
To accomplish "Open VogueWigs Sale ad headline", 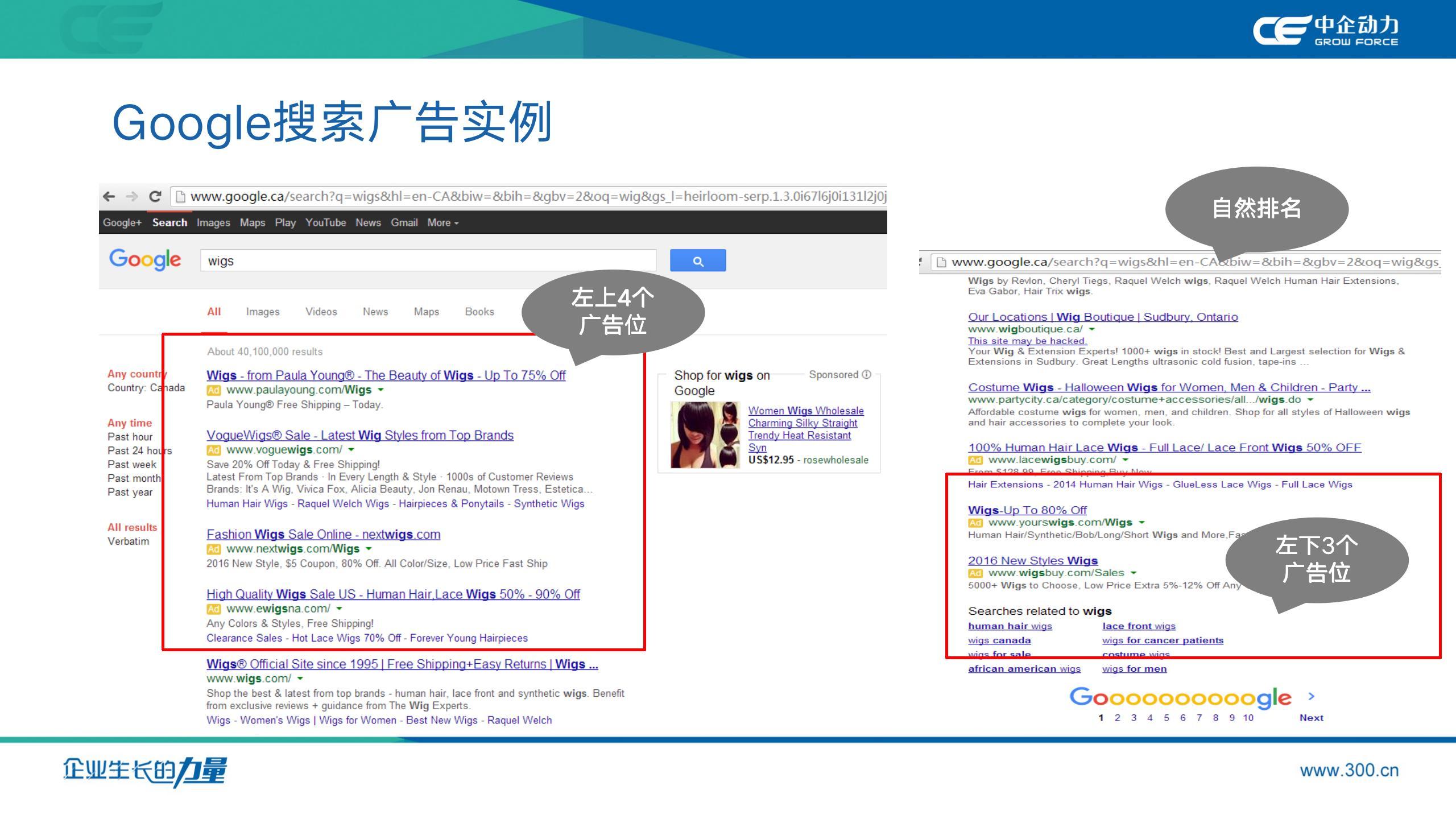I will click(360, 435).
